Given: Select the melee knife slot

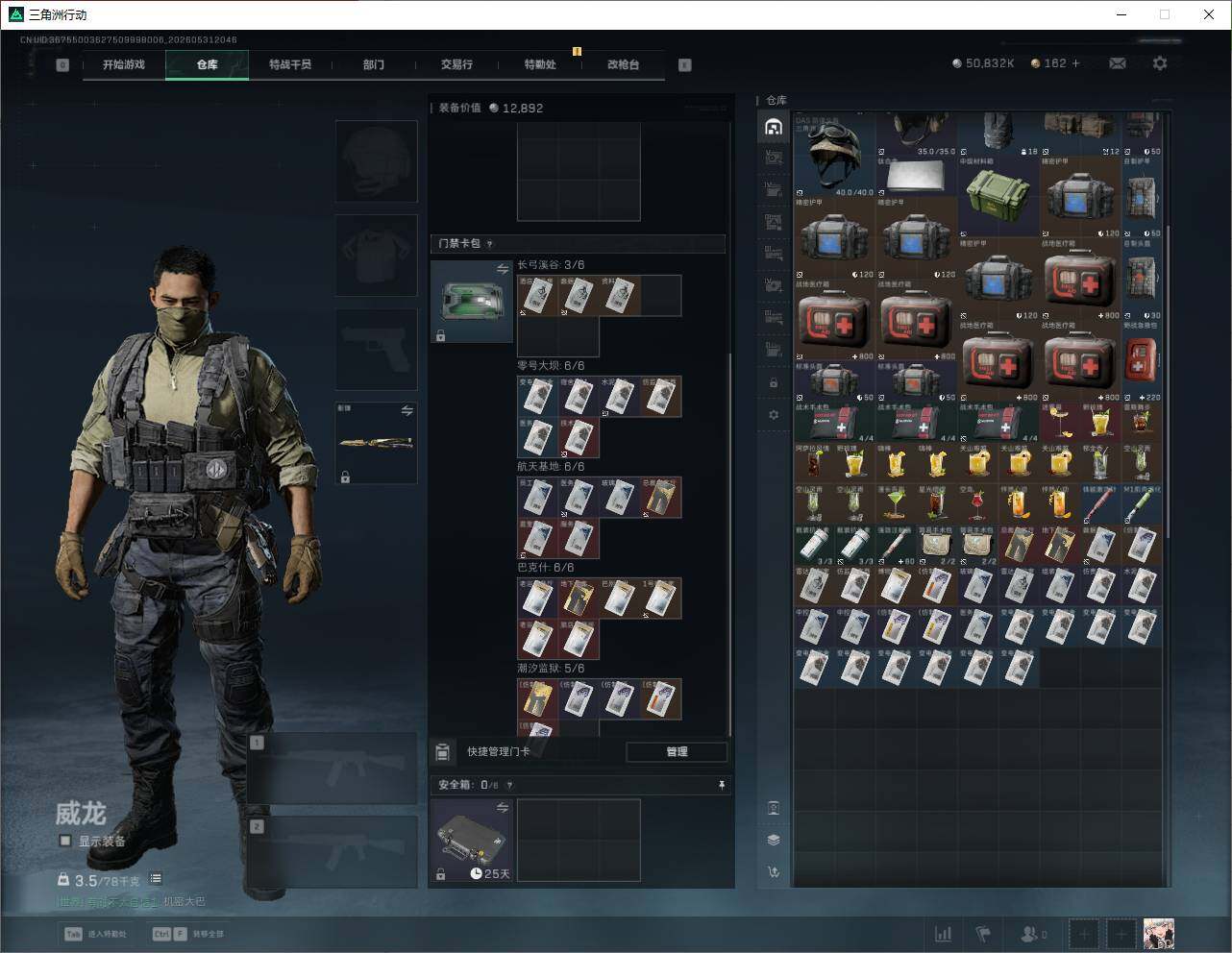Looking at the screenshot, I should pos(377,443).
